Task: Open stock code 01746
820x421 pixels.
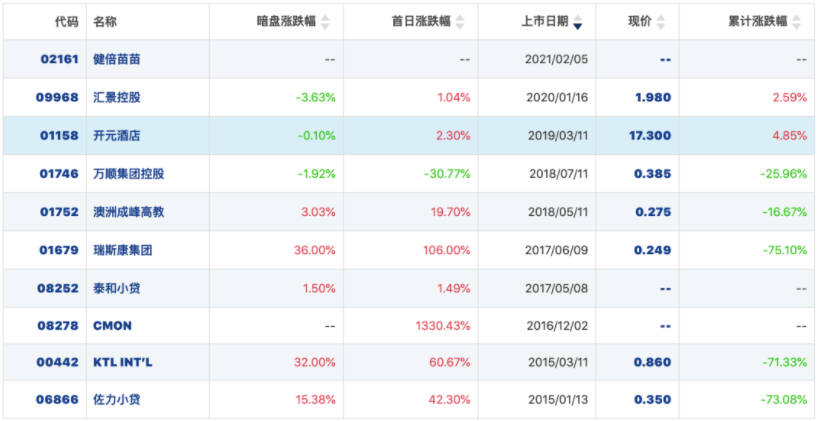Action: pyautogui.click(x=60, y=174)
